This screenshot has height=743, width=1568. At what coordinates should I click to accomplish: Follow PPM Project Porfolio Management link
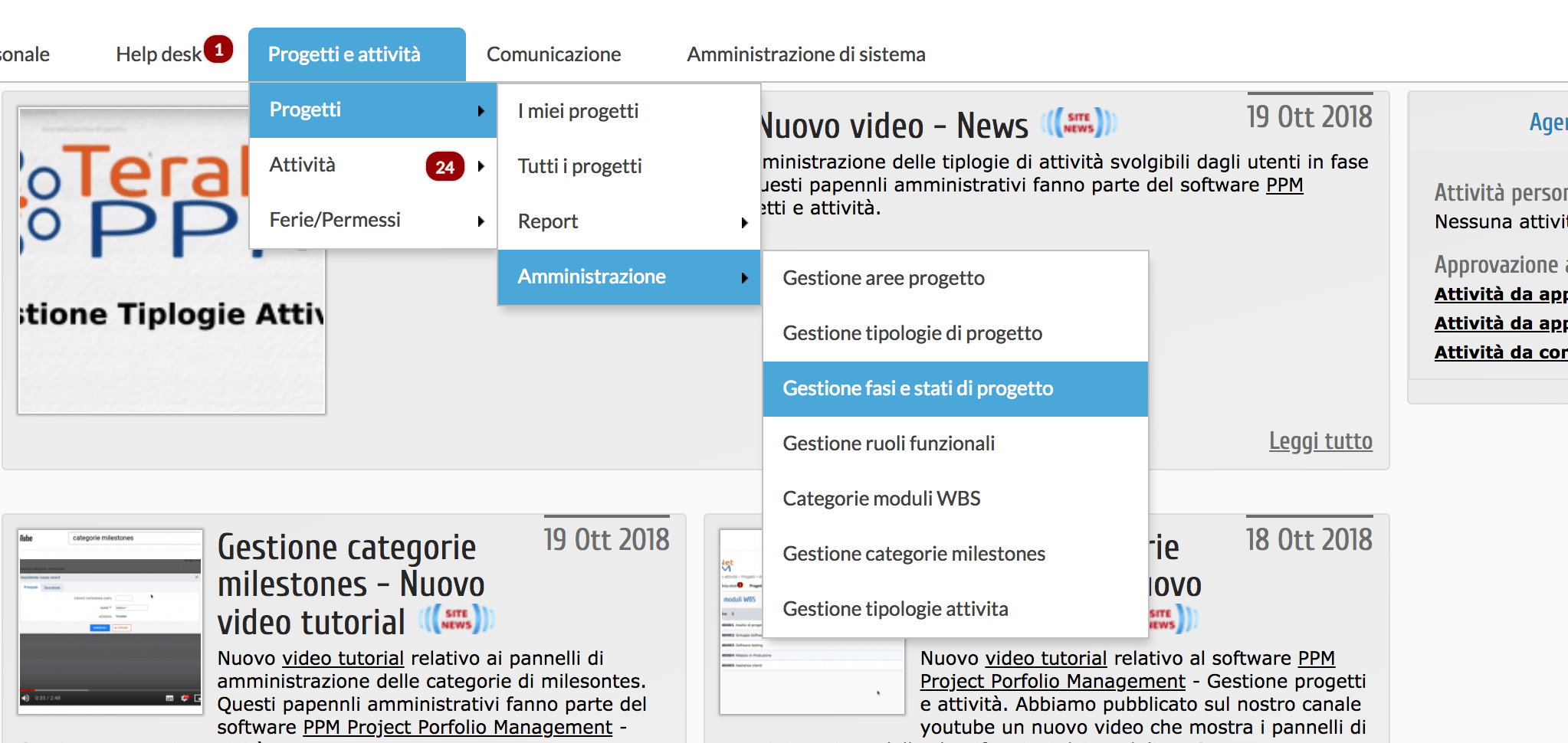[x=458, y=728]
